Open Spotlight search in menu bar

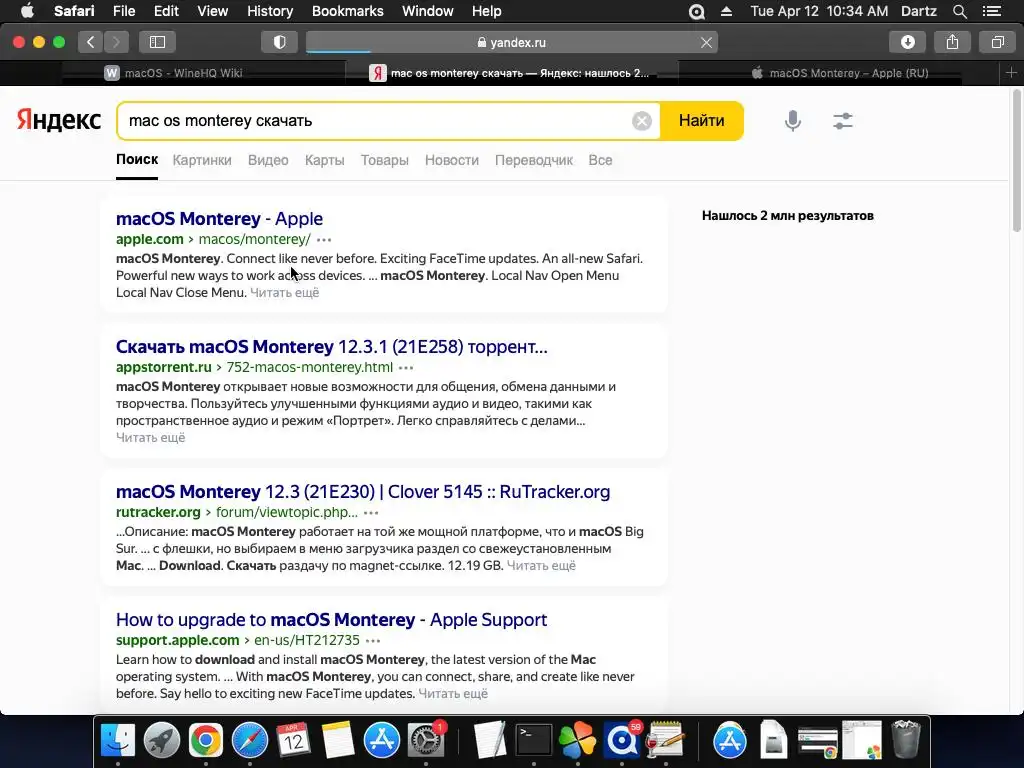tap(959, 11)
